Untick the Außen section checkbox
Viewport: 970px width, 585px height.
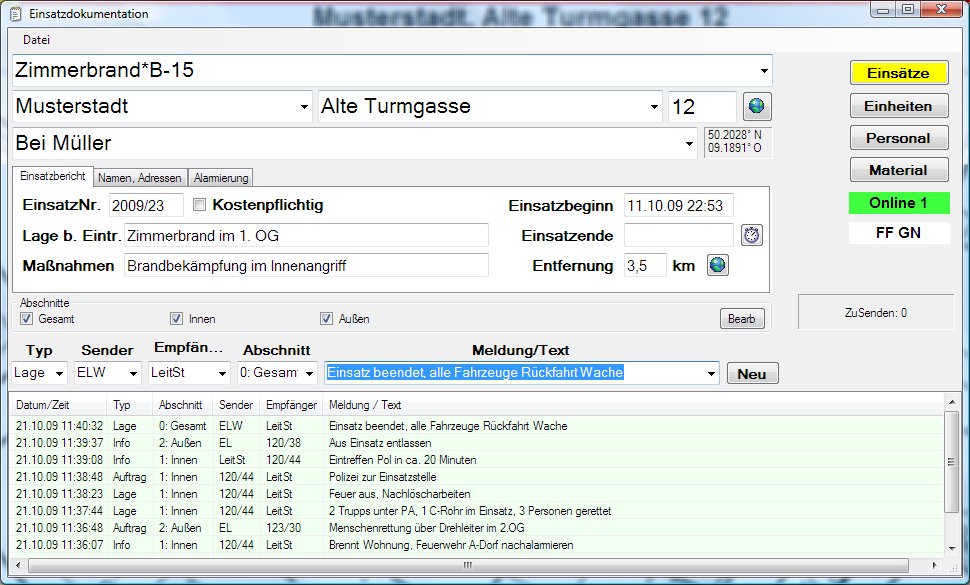pos(326,319)
